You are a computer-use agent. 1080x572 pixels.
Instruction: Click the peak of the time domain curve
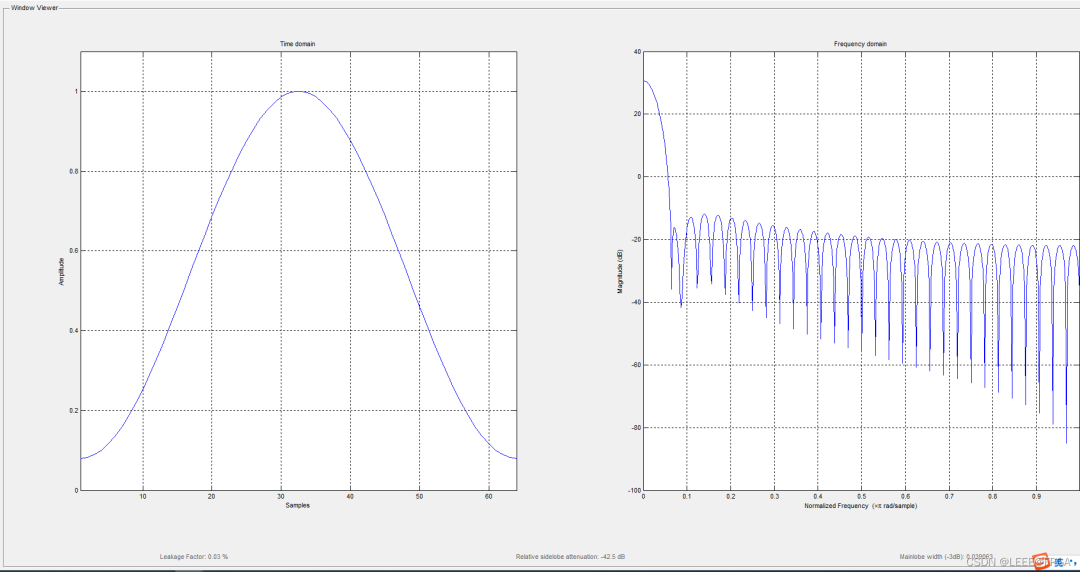[x=299, y=92]
